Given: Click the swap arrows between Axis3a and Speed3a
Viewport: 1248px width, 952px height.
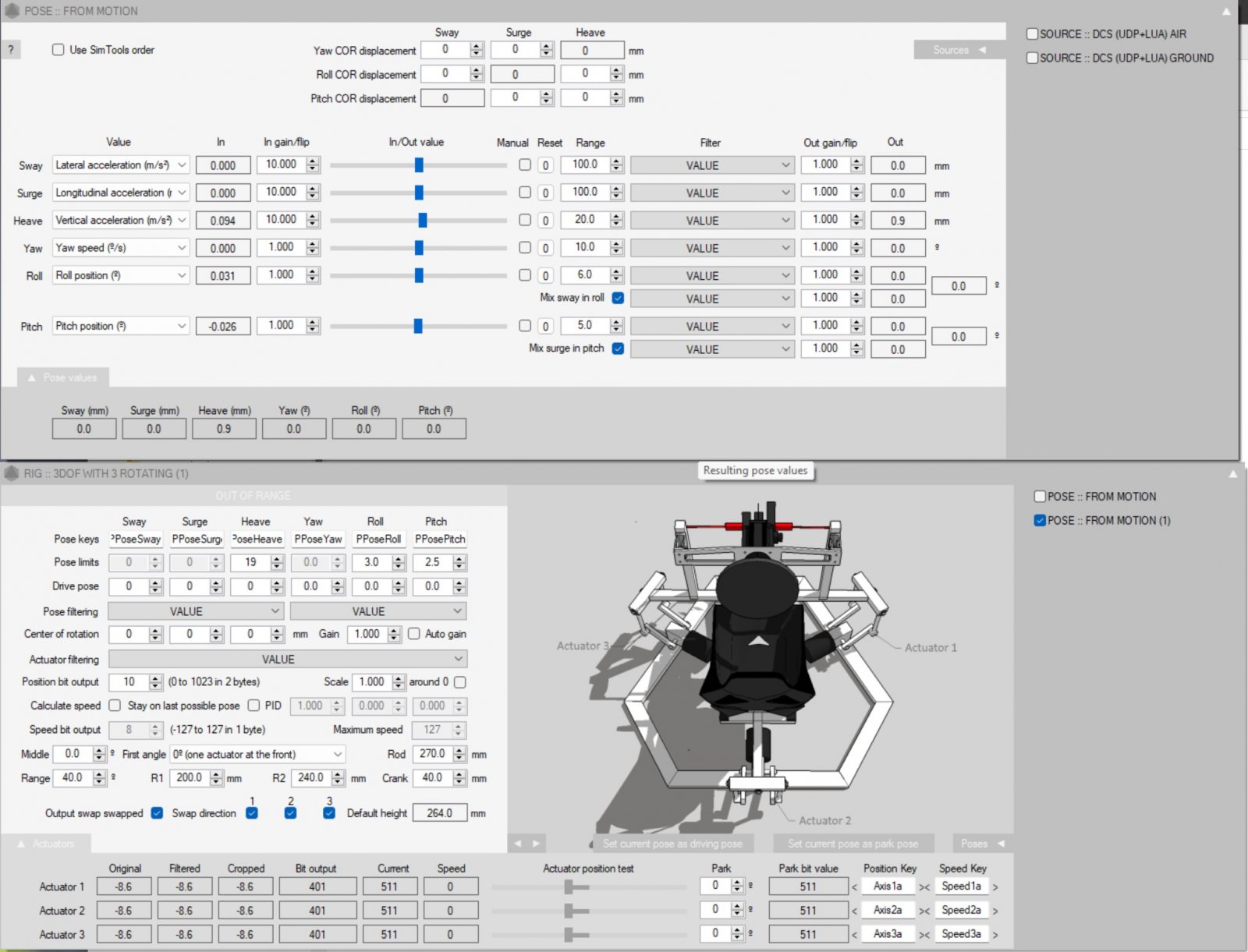Looking at the screenshot, I should (924, 934).
